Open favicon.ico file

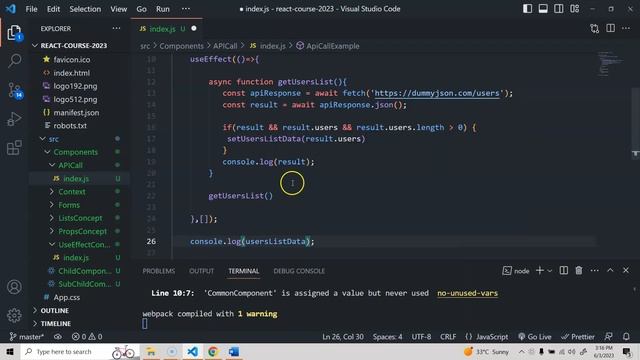coord(72,60)
